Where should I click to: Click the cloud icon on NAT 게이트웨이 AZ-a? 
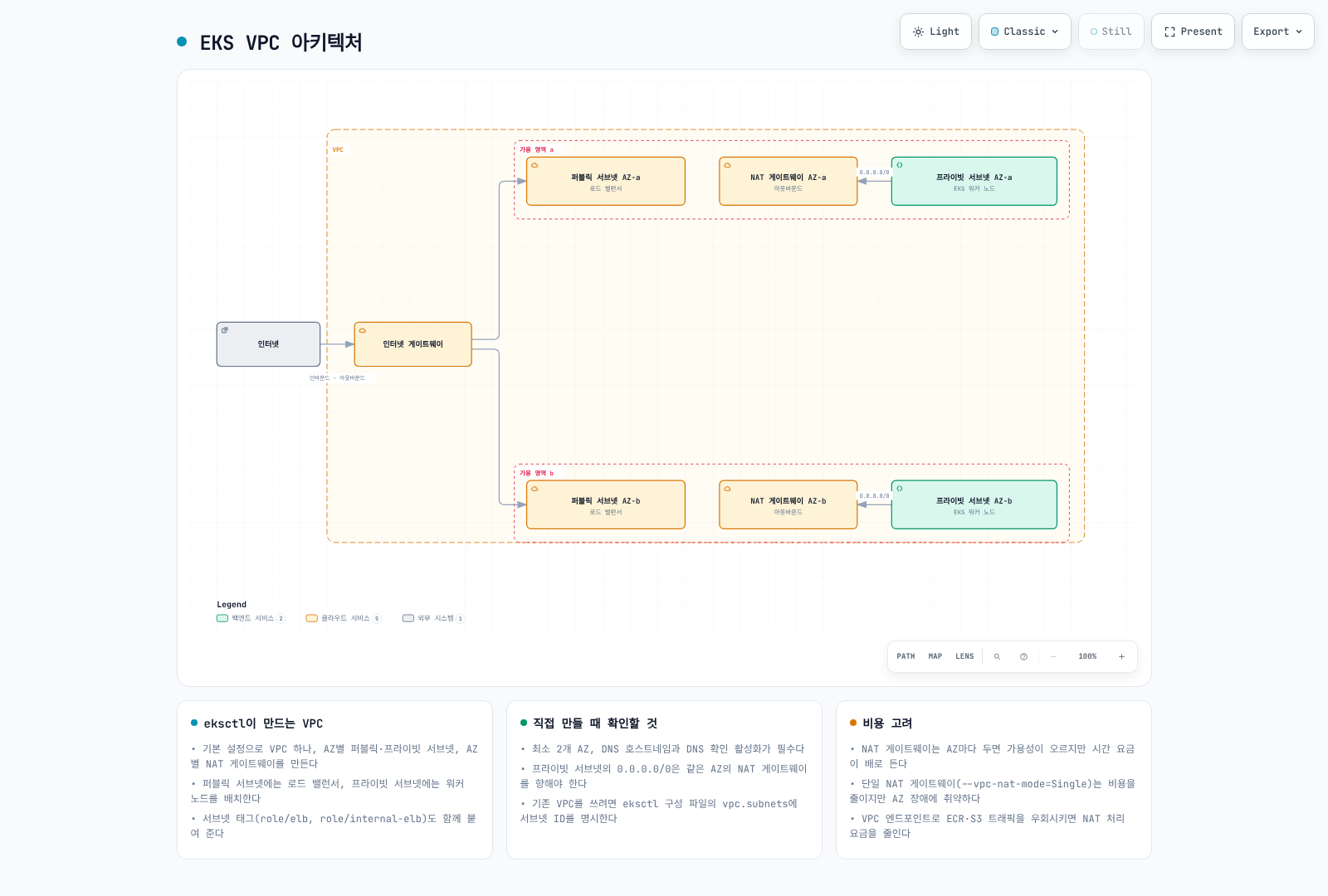(728, 165)
